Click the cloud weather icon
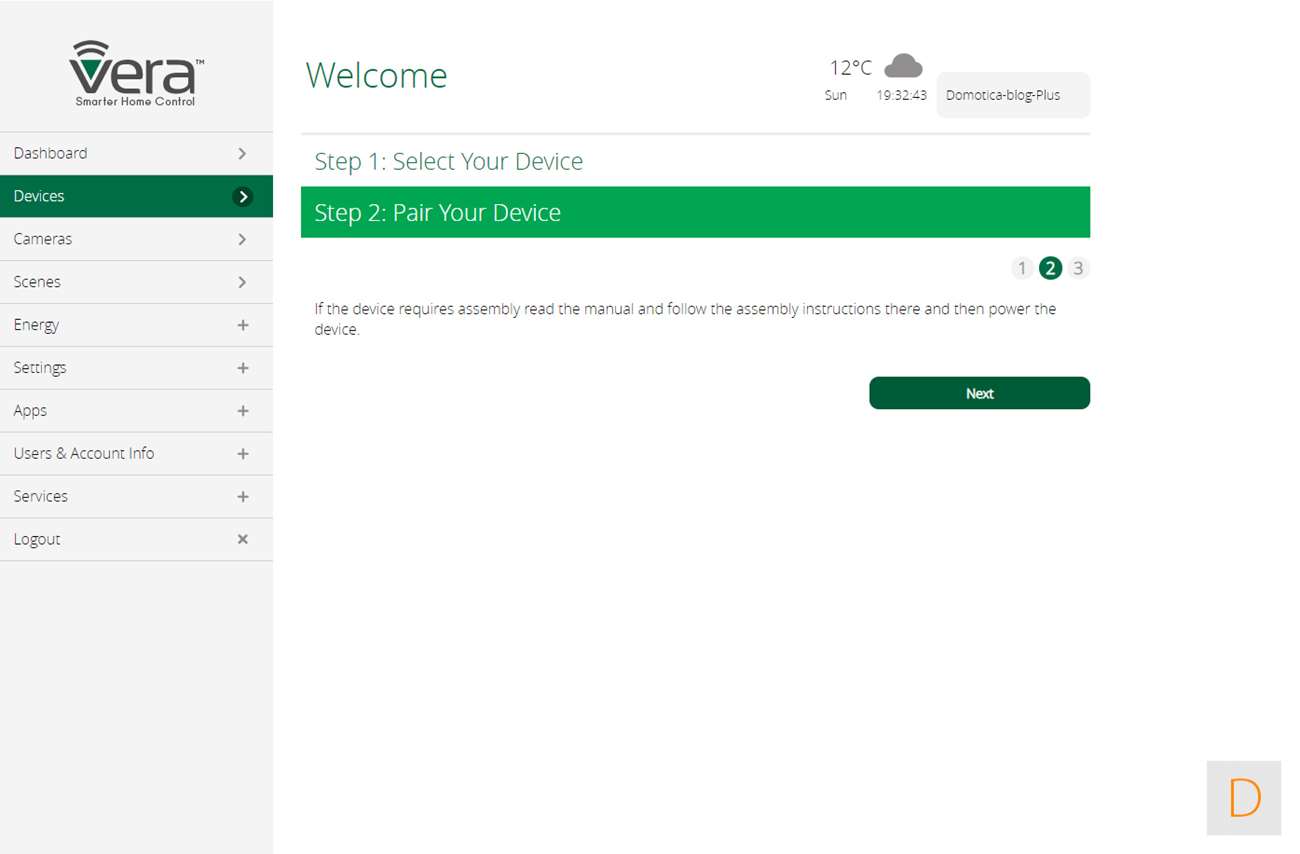Image resolution: width=1300 pixels, height=854 pixels. coord(903,66)
